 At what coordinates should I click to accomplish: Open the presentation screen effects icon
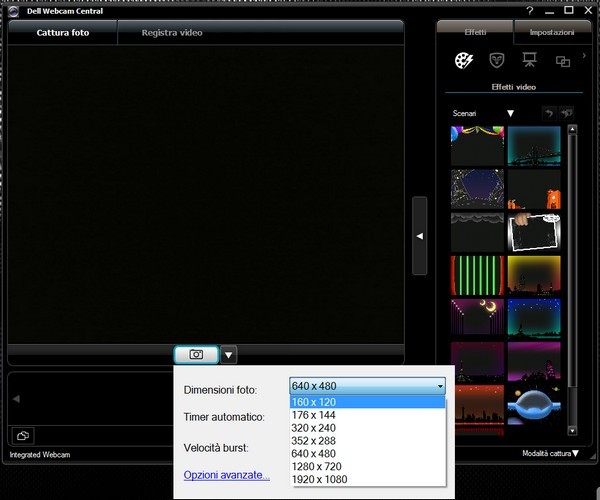(x=529, y=61)
